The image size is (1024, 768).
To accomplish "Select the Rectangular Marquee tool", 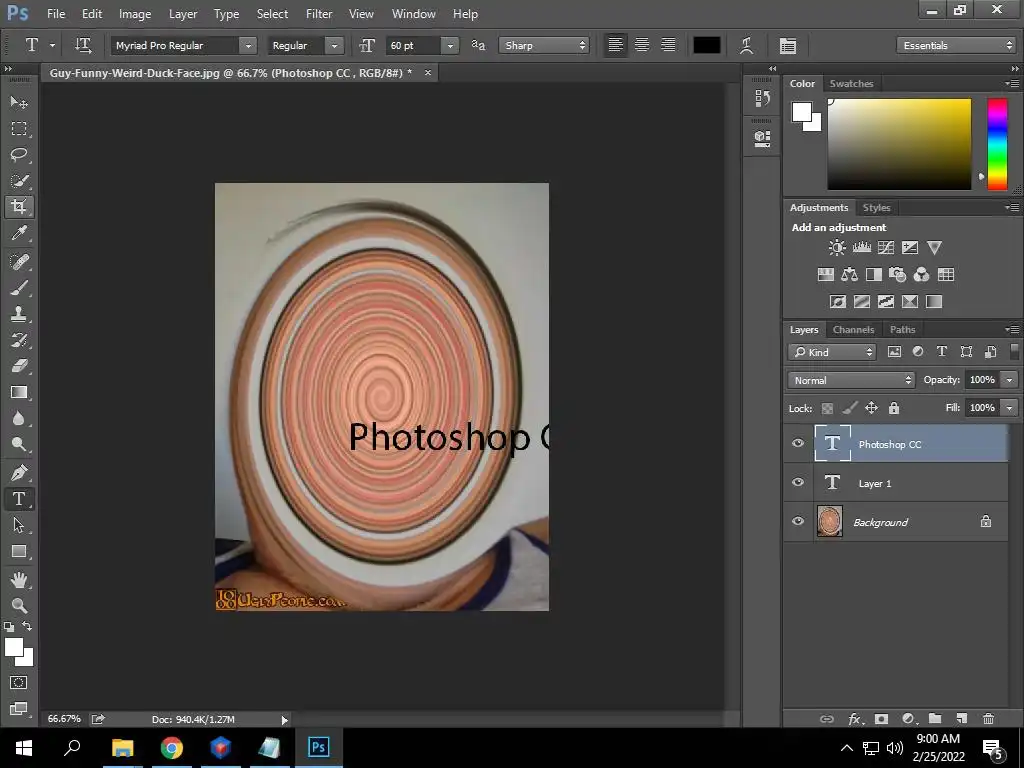I will pyautogui.click(x=19, y=129).
